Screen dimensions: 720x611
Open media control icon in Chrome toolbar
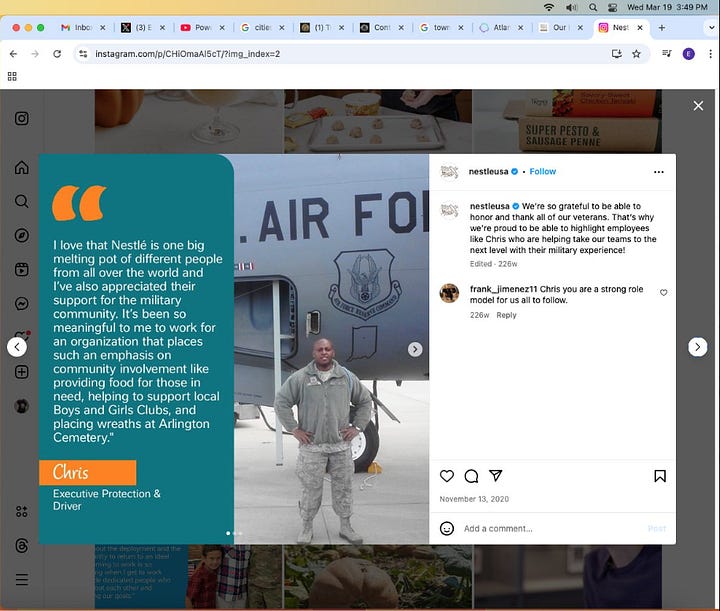pyautogui.click(x=667, y=54)
